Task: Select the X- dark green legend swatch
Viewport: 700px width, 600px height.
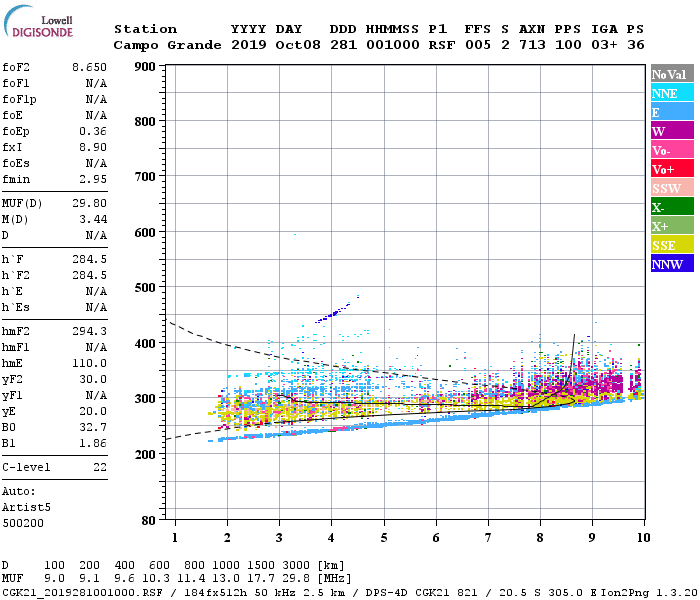Action: click(672, 207)
